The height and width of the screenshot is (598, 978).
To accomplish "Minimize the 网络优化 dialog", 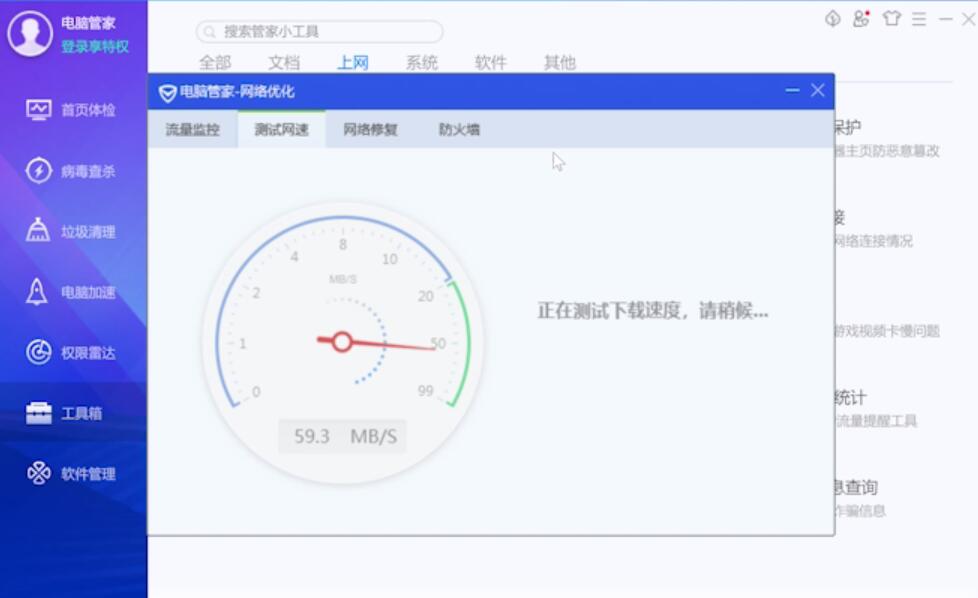I will pos(792,90).
